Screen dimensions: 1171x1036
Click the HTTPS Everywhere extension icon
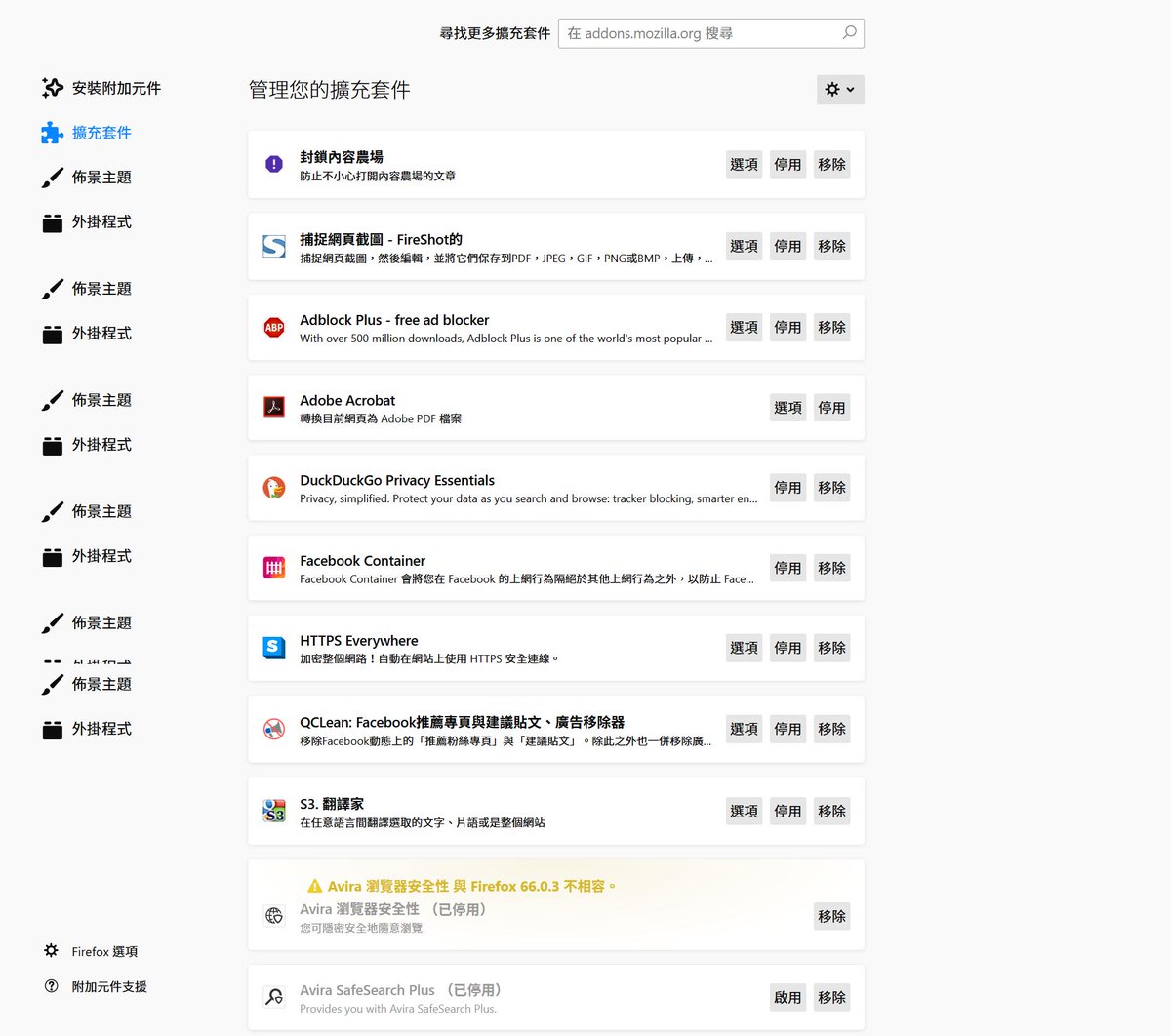point(273,647)
